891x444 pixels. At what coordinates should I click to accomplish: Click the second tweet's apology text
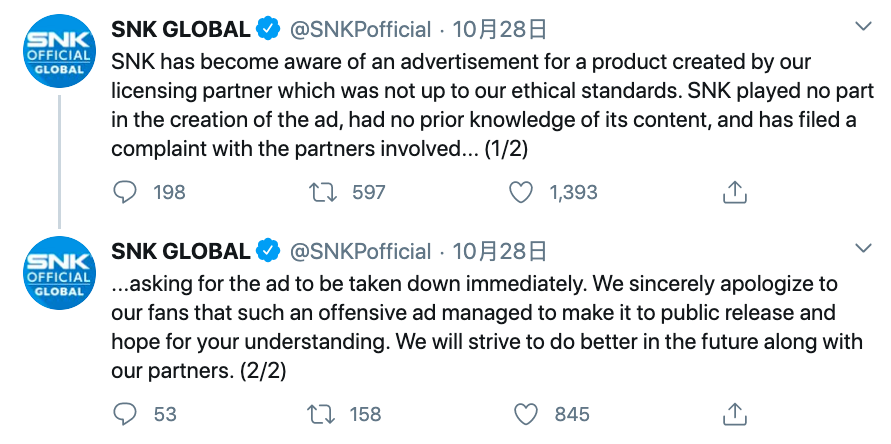[487, 327]
